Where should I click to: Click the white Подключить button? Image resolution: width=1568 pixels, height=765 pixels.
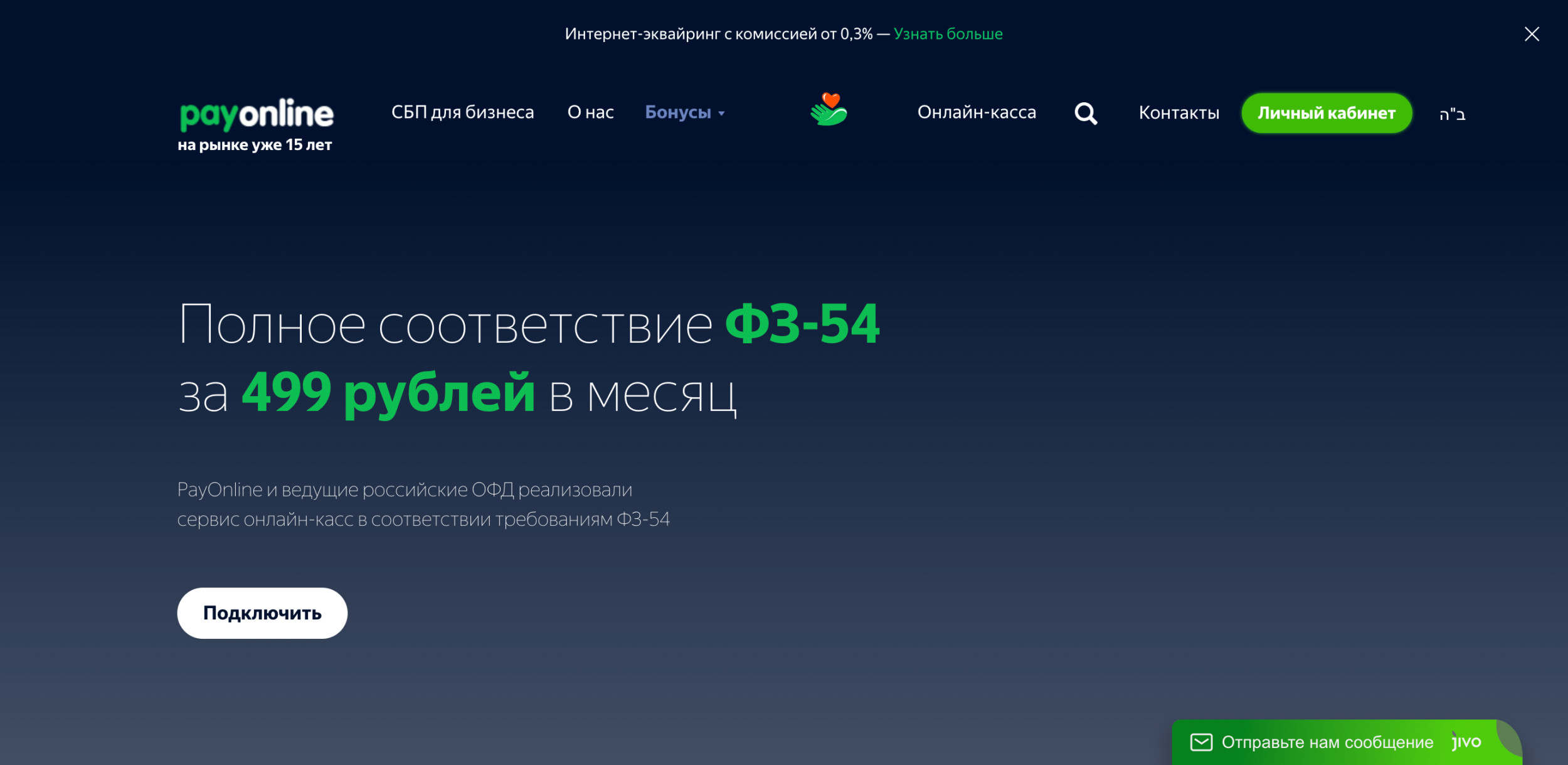click(x=262, y=613)
